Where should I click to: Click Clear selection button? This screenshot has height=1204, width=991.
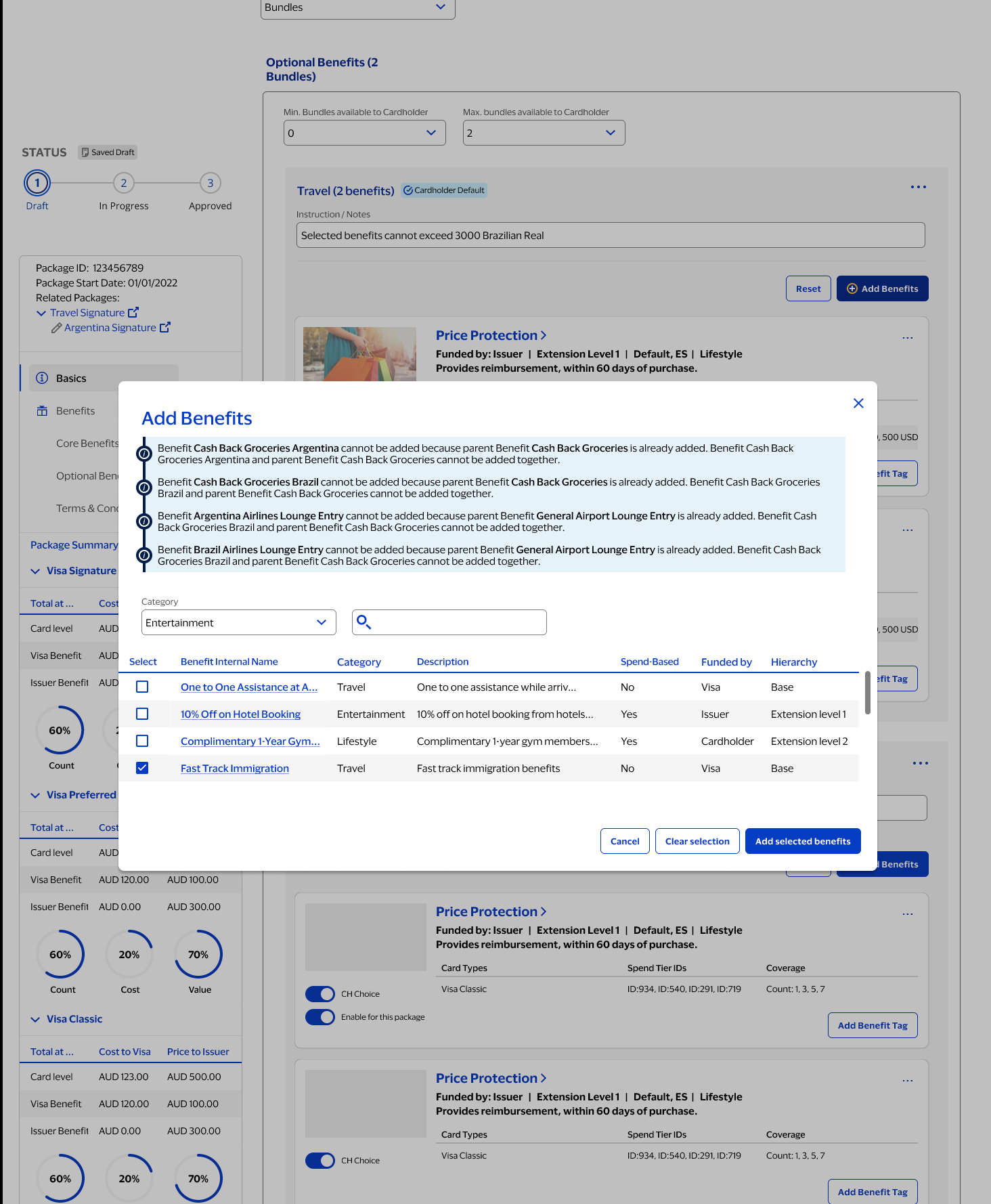point(697,841)
